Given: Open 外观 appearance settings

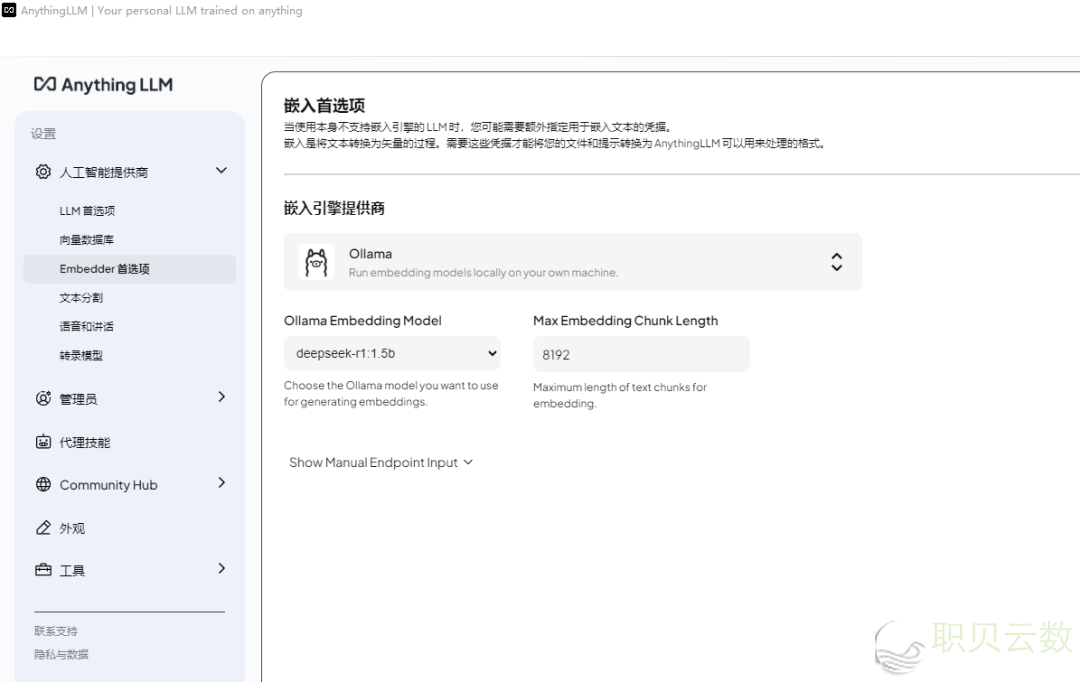Looking at the screenshot, I should point(72,528).
